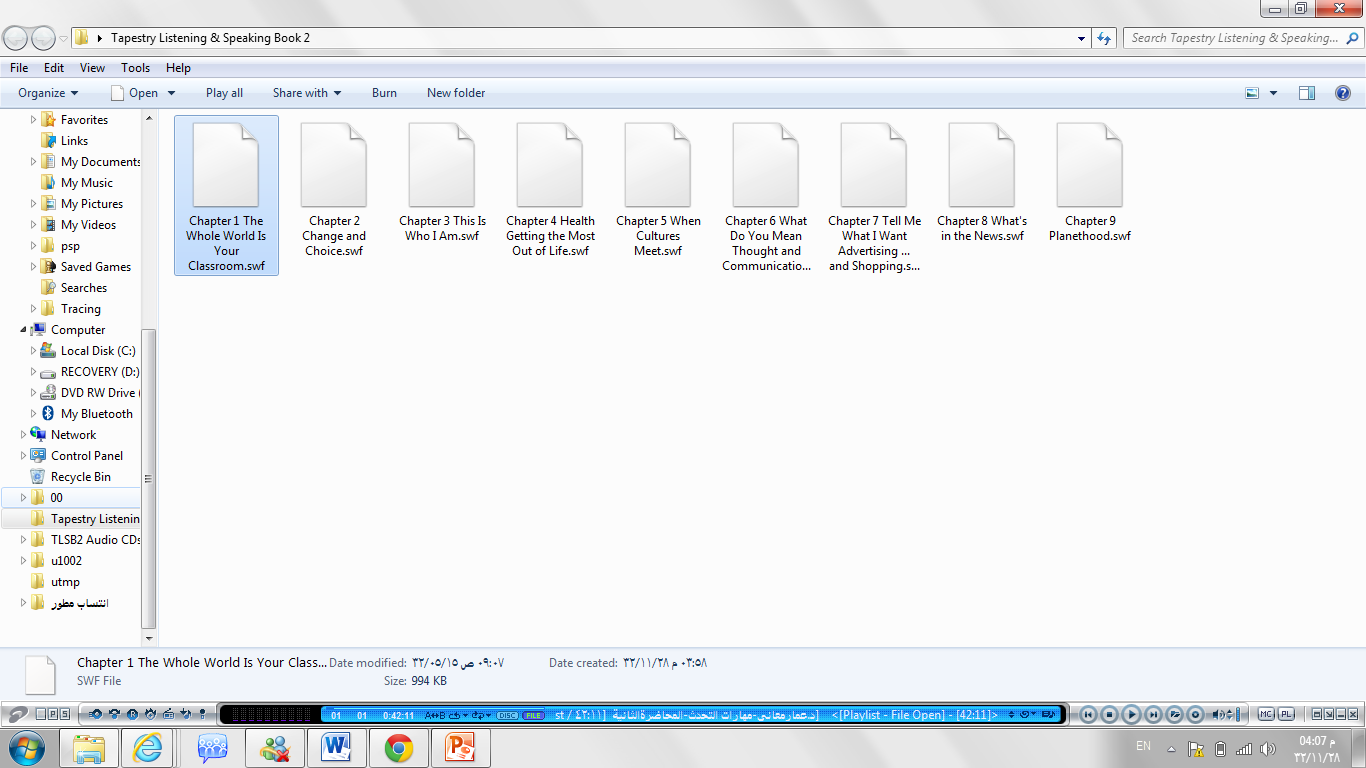Select Recycle Bin in the navigation pane
The height and width of the screenshot is (768, 1366).
pyautogui.click(x=81, y=477)
